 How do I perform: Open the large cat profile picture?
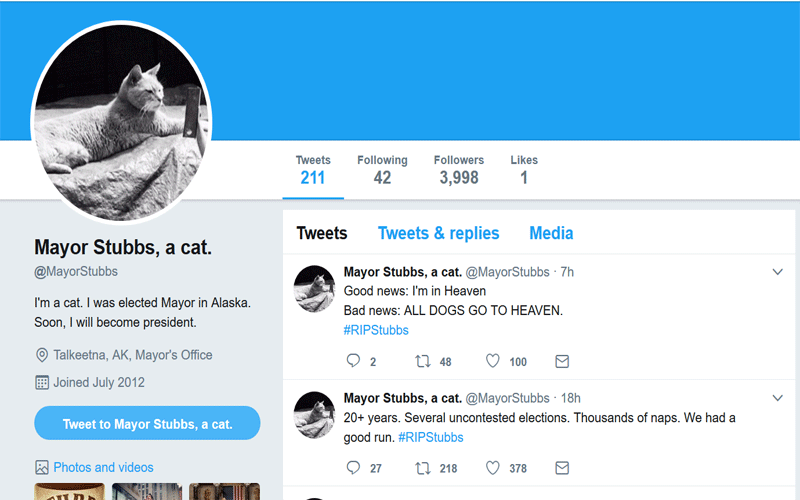click(120, 120)
